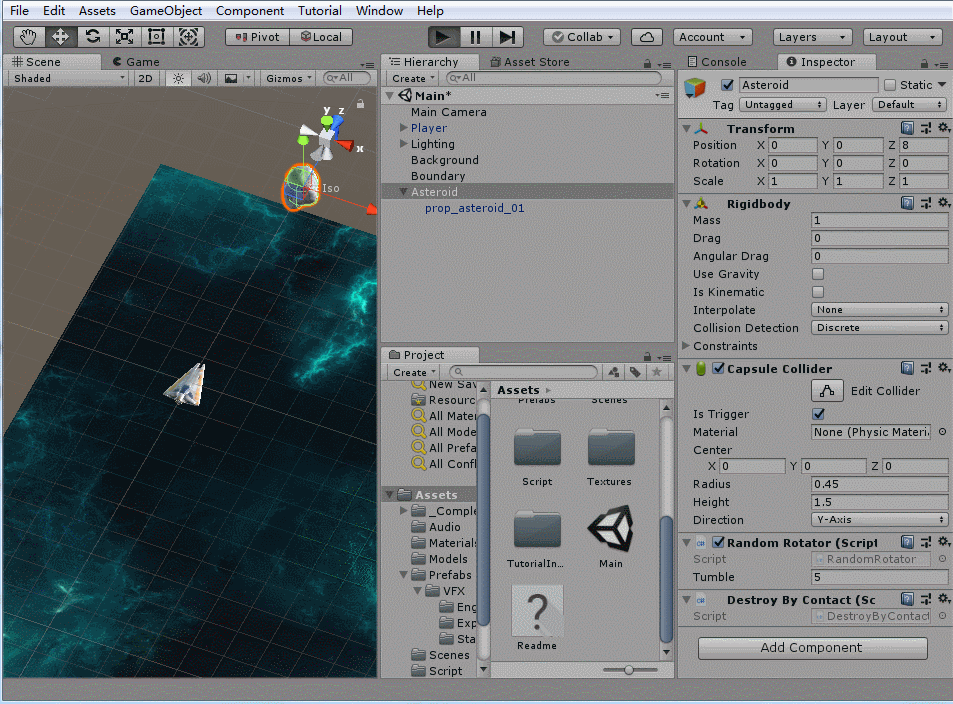
Task: Open collider Direction dropdown
Action: [879, 520]
